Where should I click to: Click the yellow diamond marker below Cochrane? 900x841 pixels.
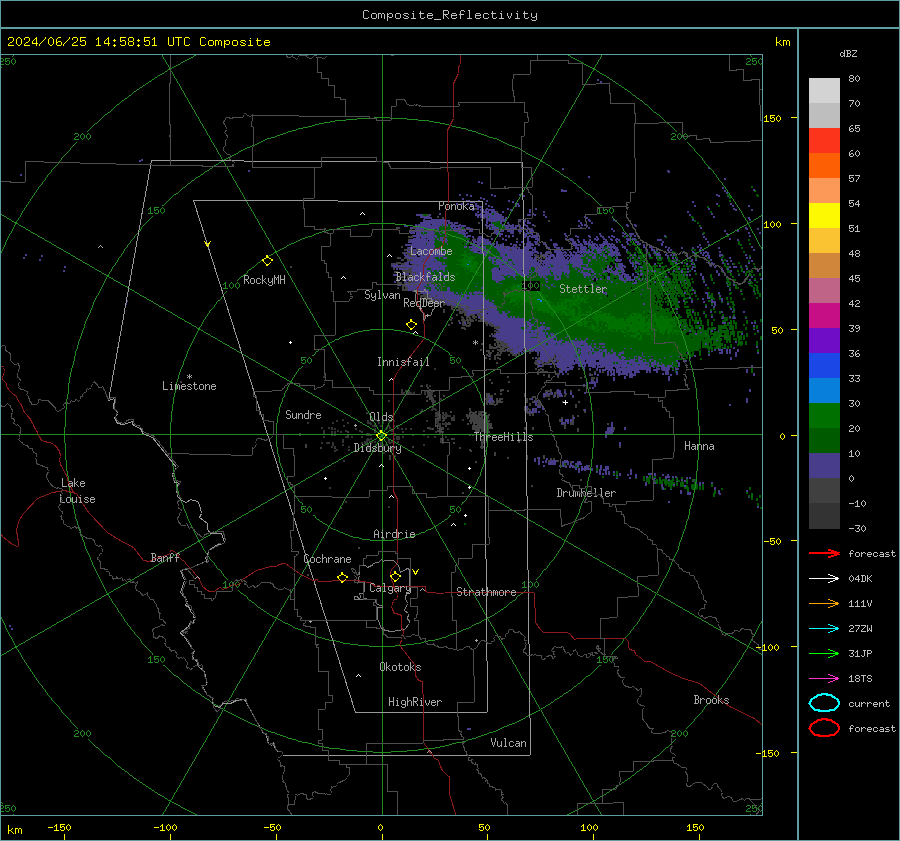(x=343, y=577)
